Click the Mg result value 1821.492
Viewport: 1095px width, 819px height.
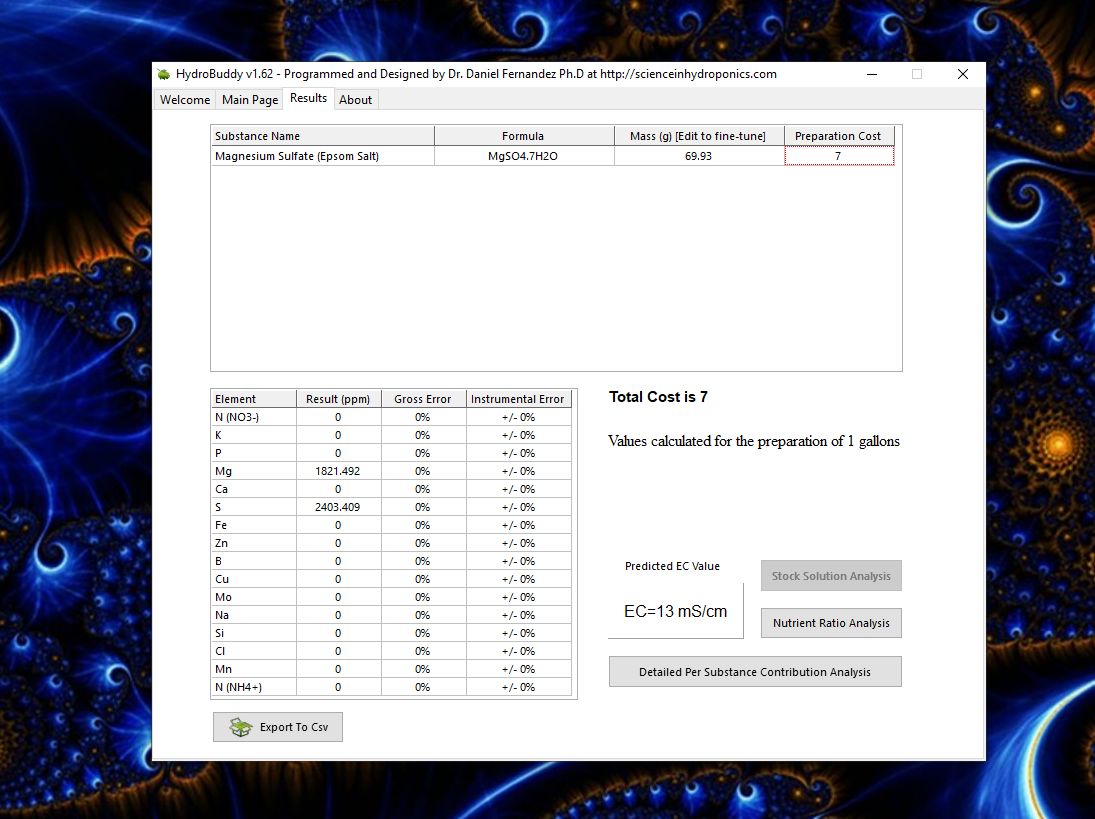(x=339, y=471)
